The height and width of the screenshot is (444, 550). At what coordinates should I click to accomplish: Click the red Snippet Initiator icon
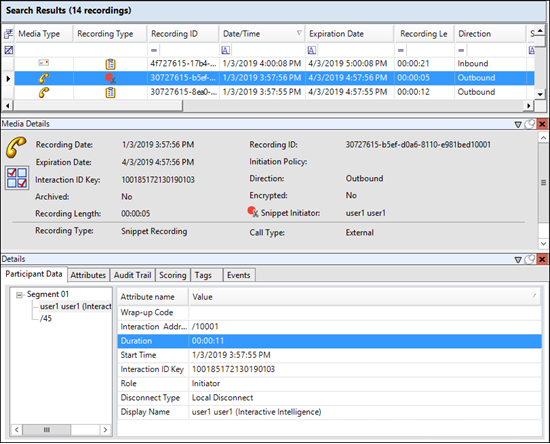[253, 212]
